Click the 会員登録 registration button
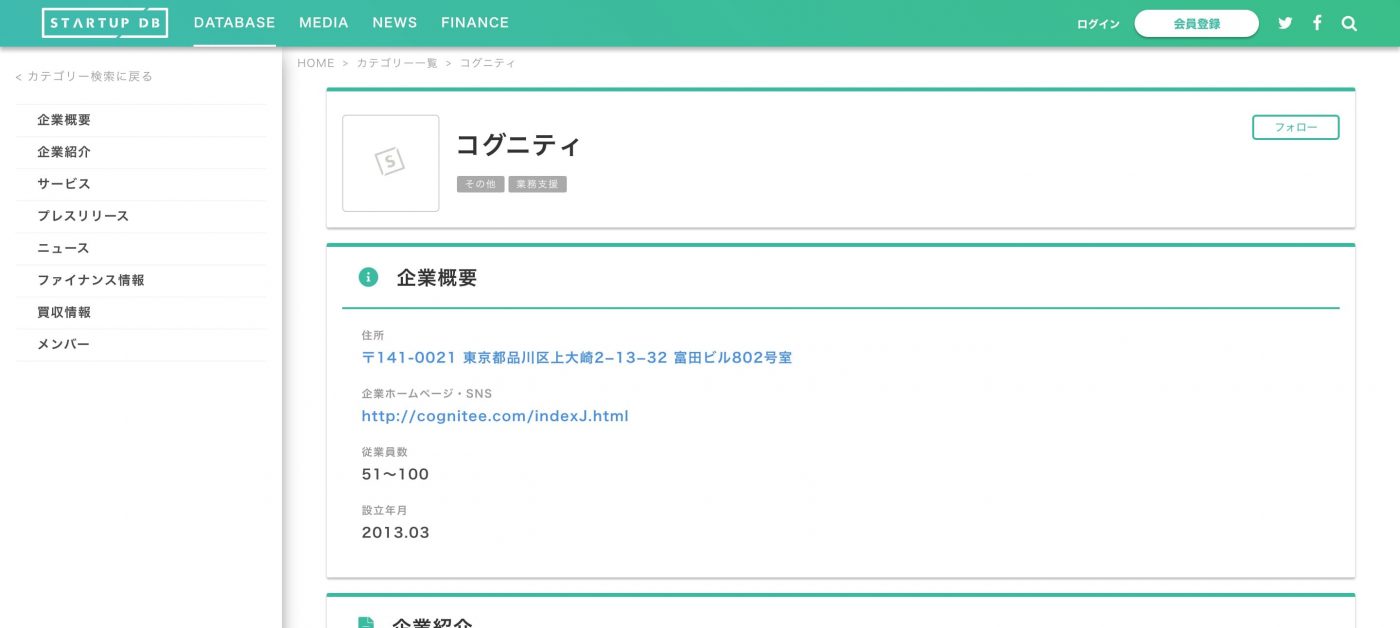The width and height of the screenshot is (1400, 628). coord(1196,22)
